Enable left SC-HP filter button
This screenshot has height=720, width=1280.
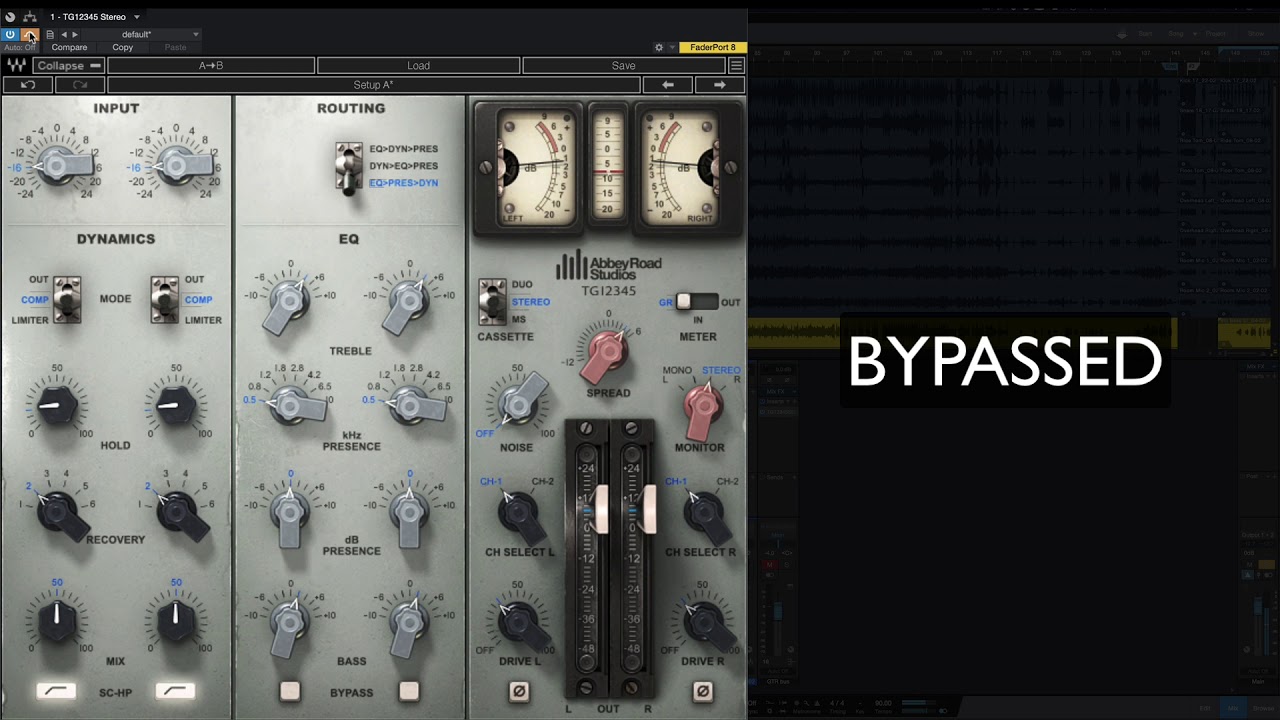coord(56,691)
